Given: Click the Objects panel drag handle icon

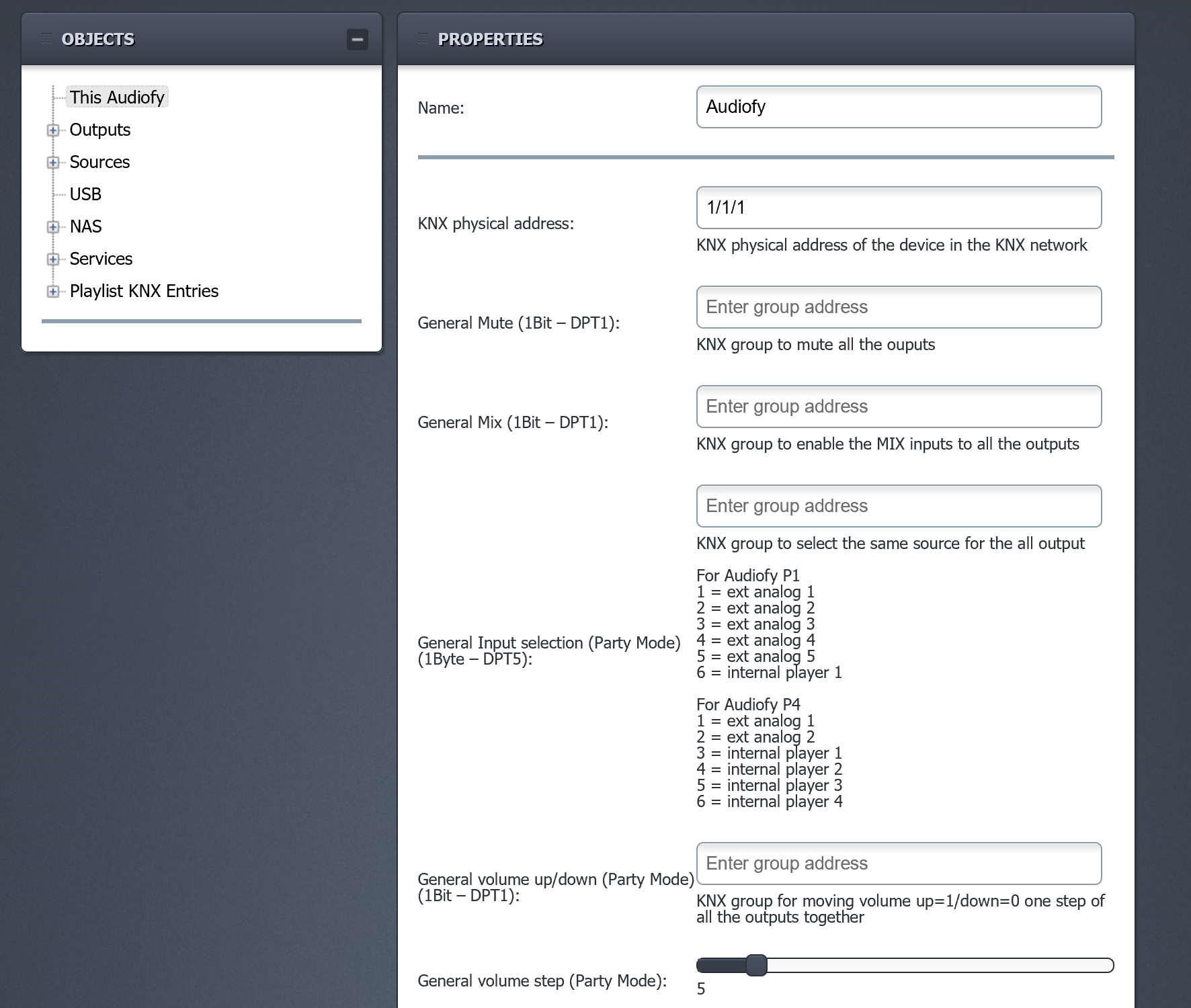Looking at the screenshot, I should point(46,39).
